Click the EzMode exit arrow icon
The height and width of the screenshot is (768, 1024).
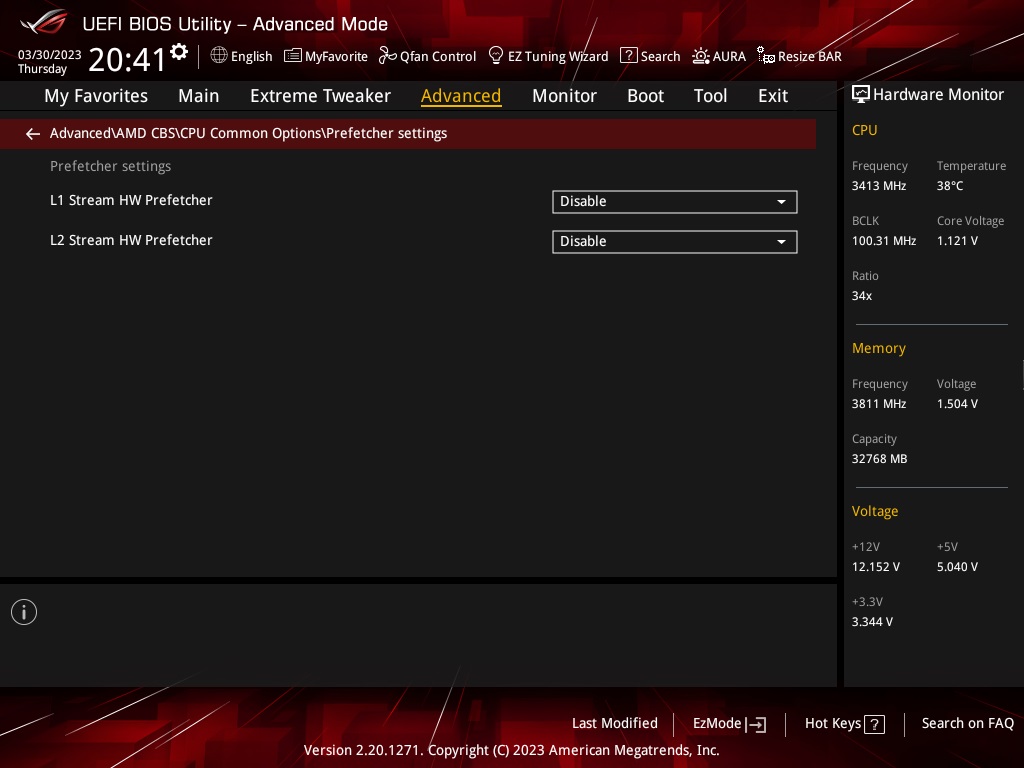[756, 724]
